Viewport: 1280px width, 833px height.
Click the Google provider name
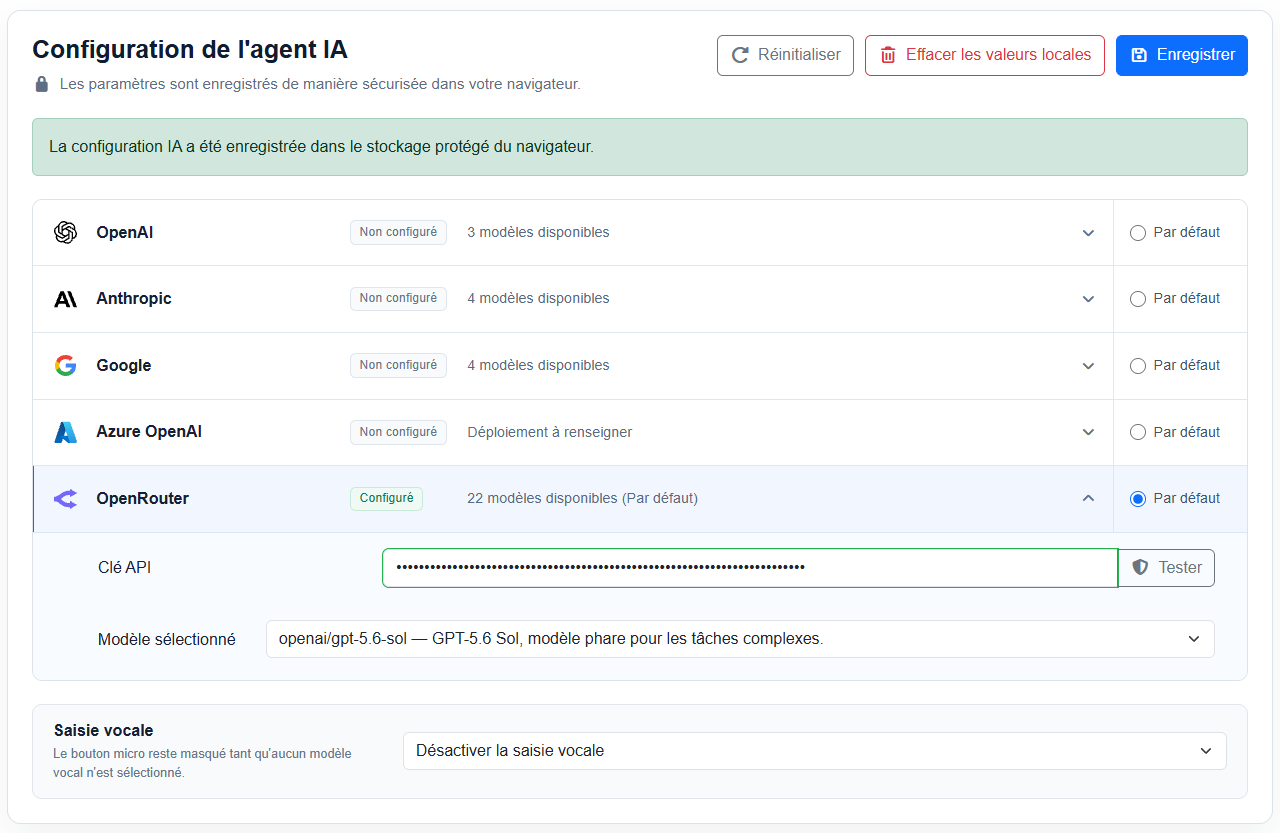coord(124,365)
